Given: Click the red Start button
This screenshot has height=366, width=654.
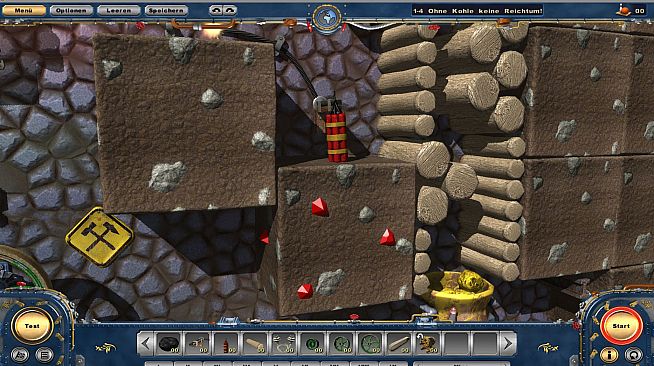Looking at the screenshot, I should pyautogui.click(x=621, y=326).
